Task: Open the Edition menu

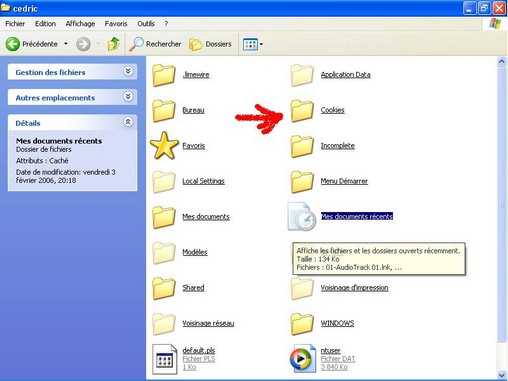Action: 45,24
